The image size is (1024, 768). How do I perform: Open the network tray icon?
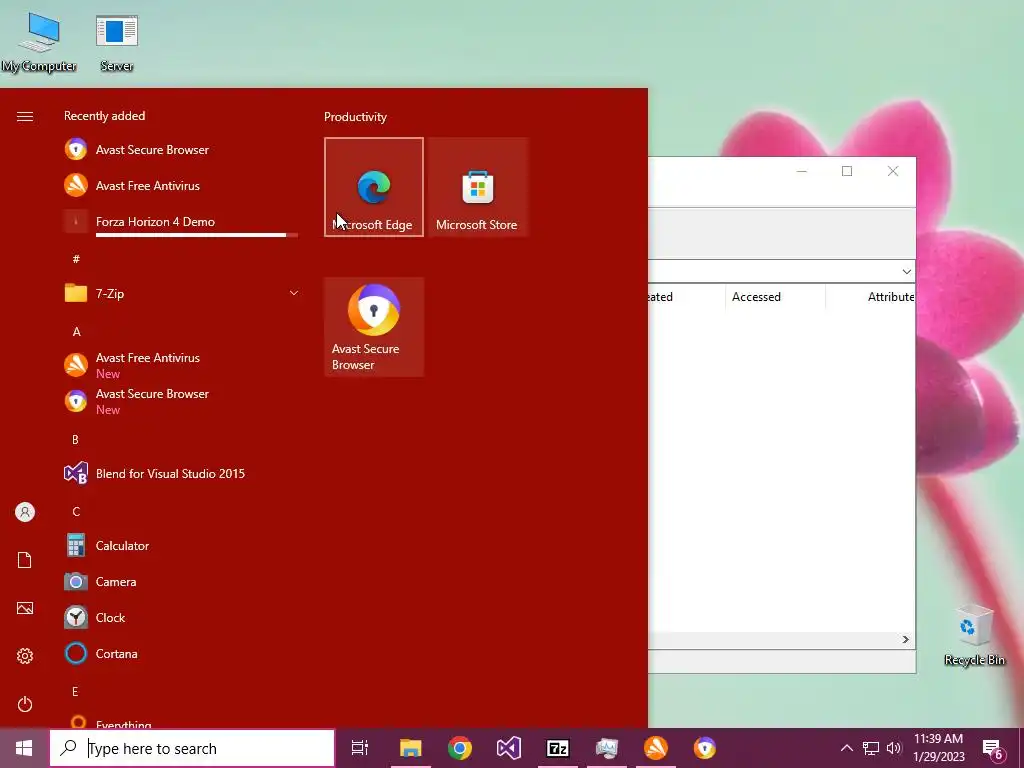871,748
